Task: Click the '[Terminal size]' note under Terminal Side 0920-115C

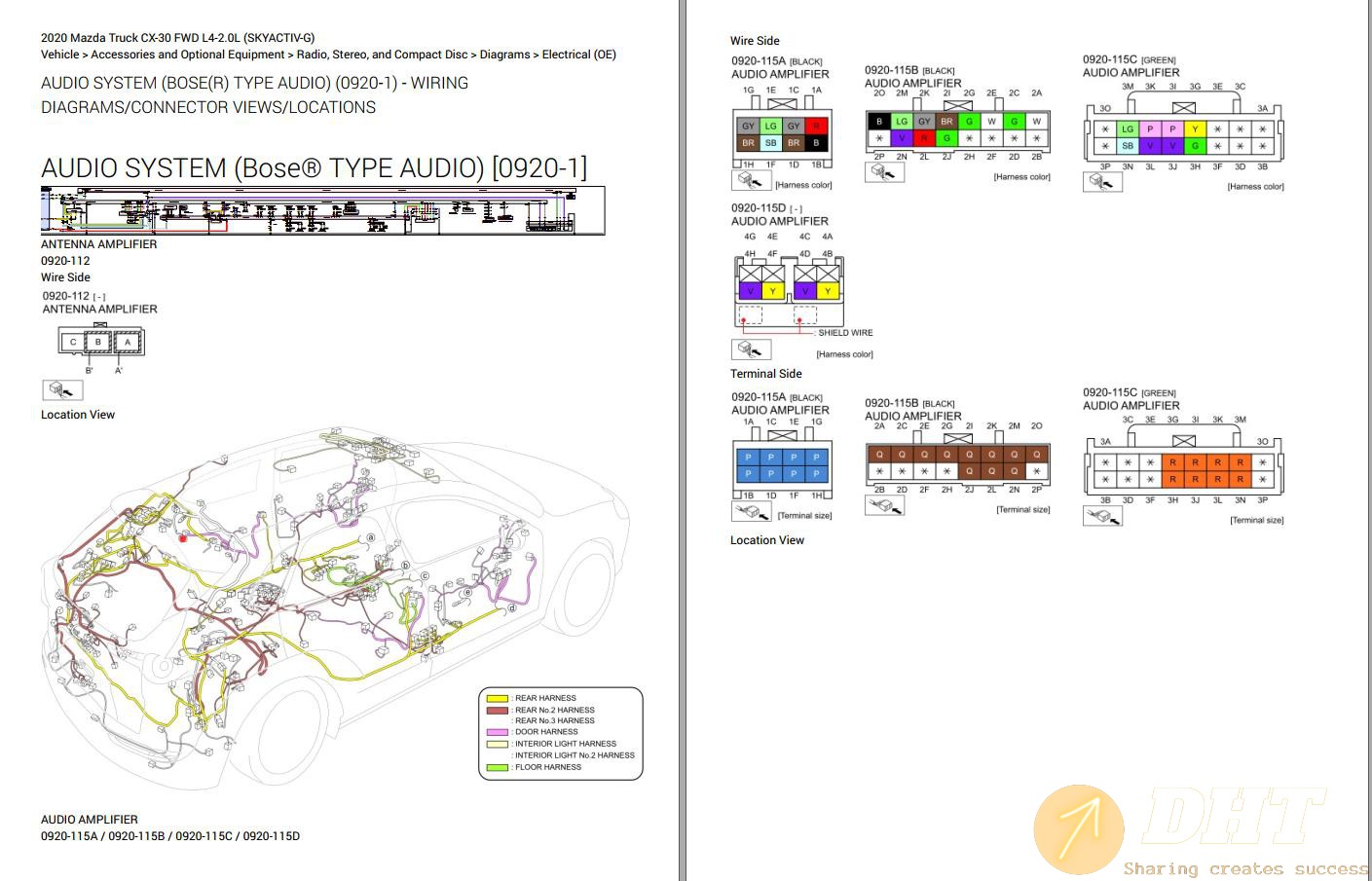Action: coord(1256,520)
